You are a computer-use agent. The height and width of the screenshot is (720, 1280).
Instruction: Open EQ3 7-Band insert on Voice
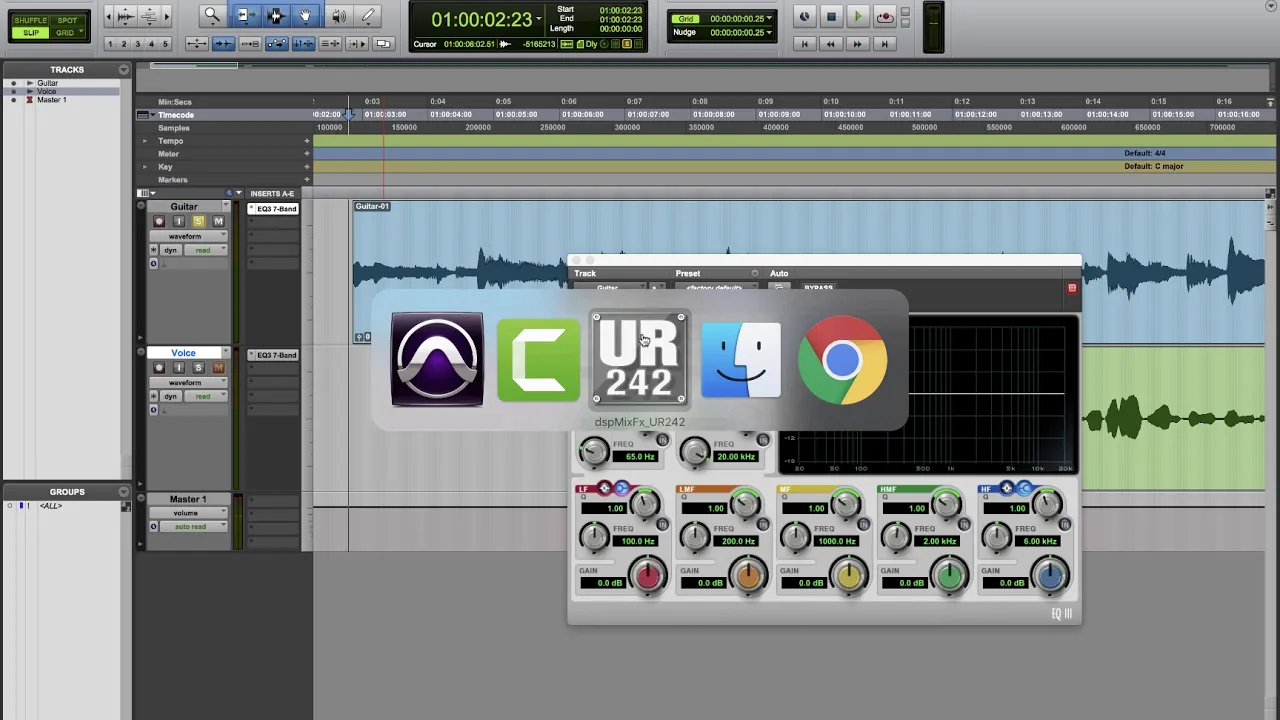coord(273,355)
